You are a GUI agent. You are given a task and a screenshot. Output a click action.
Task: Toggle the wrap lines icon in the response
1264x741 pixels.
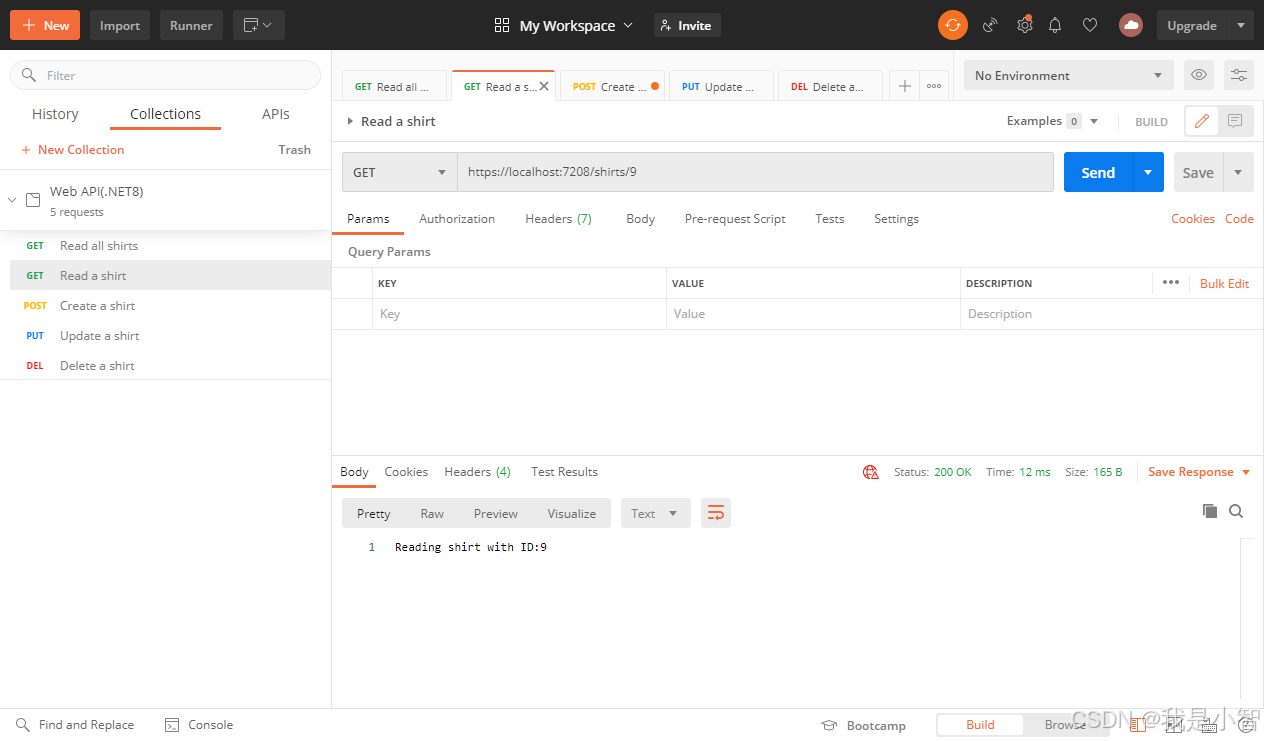(716, 513)
